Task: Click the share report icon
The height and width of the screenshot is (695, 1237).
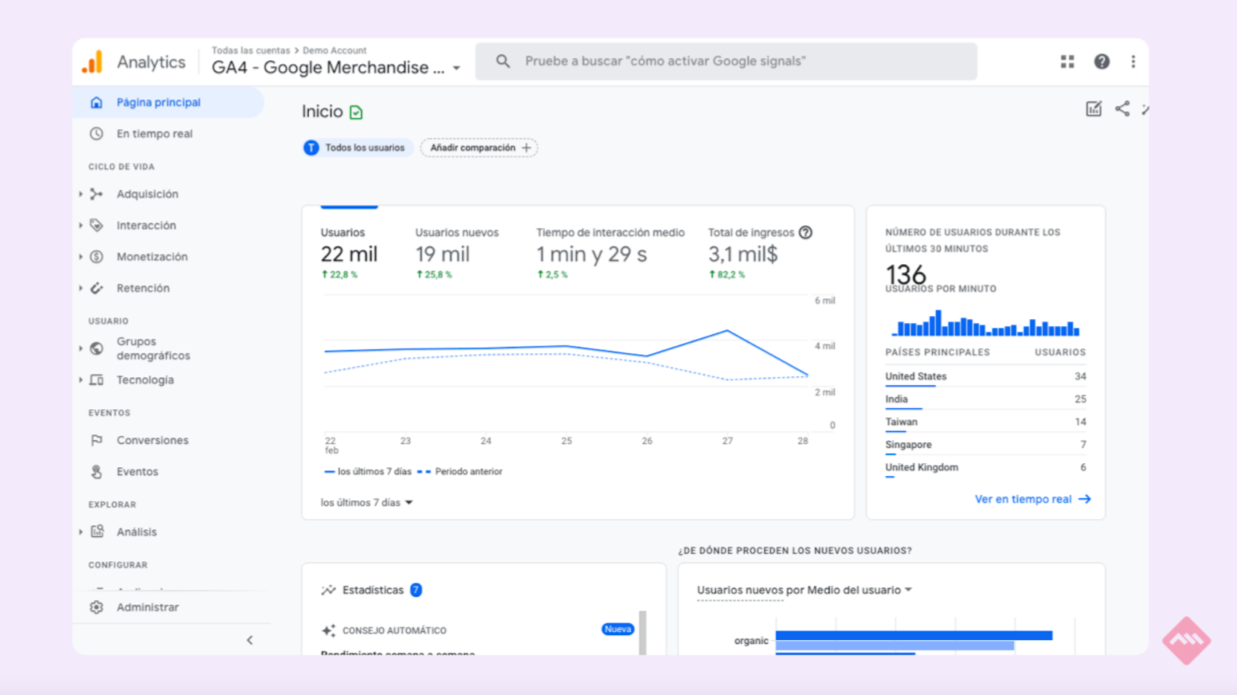Action: coord(1122,109)
